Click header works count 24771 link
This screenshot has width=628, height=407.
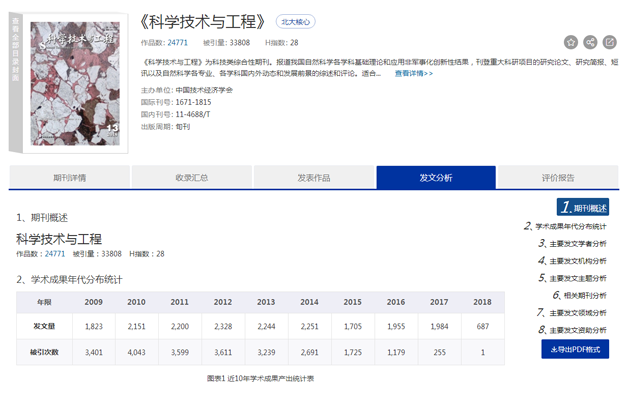click(x=177, y=42)
